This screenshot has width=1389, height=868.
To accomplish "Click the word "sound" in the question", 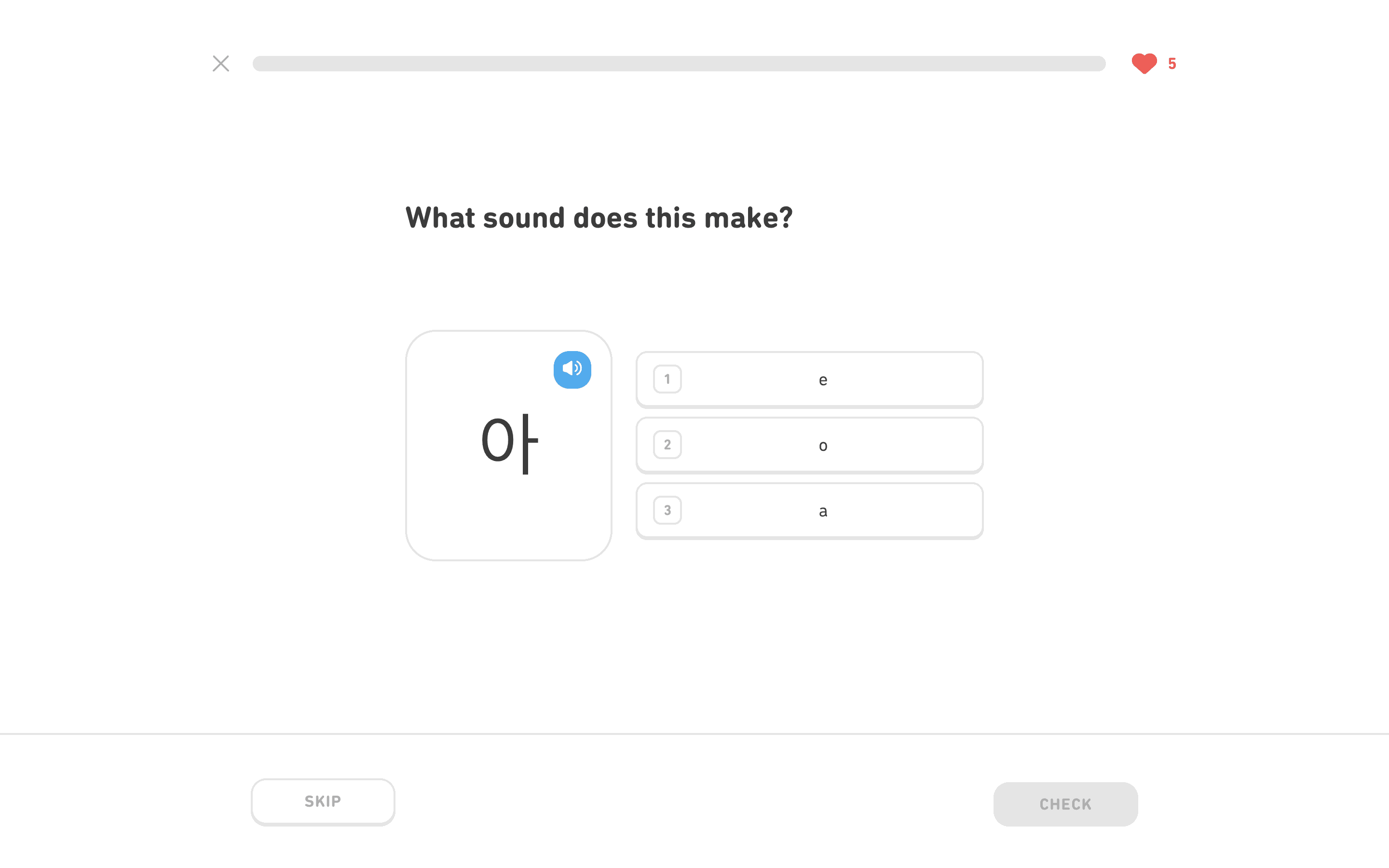I will pyautogui.click(x=523, y=218).
